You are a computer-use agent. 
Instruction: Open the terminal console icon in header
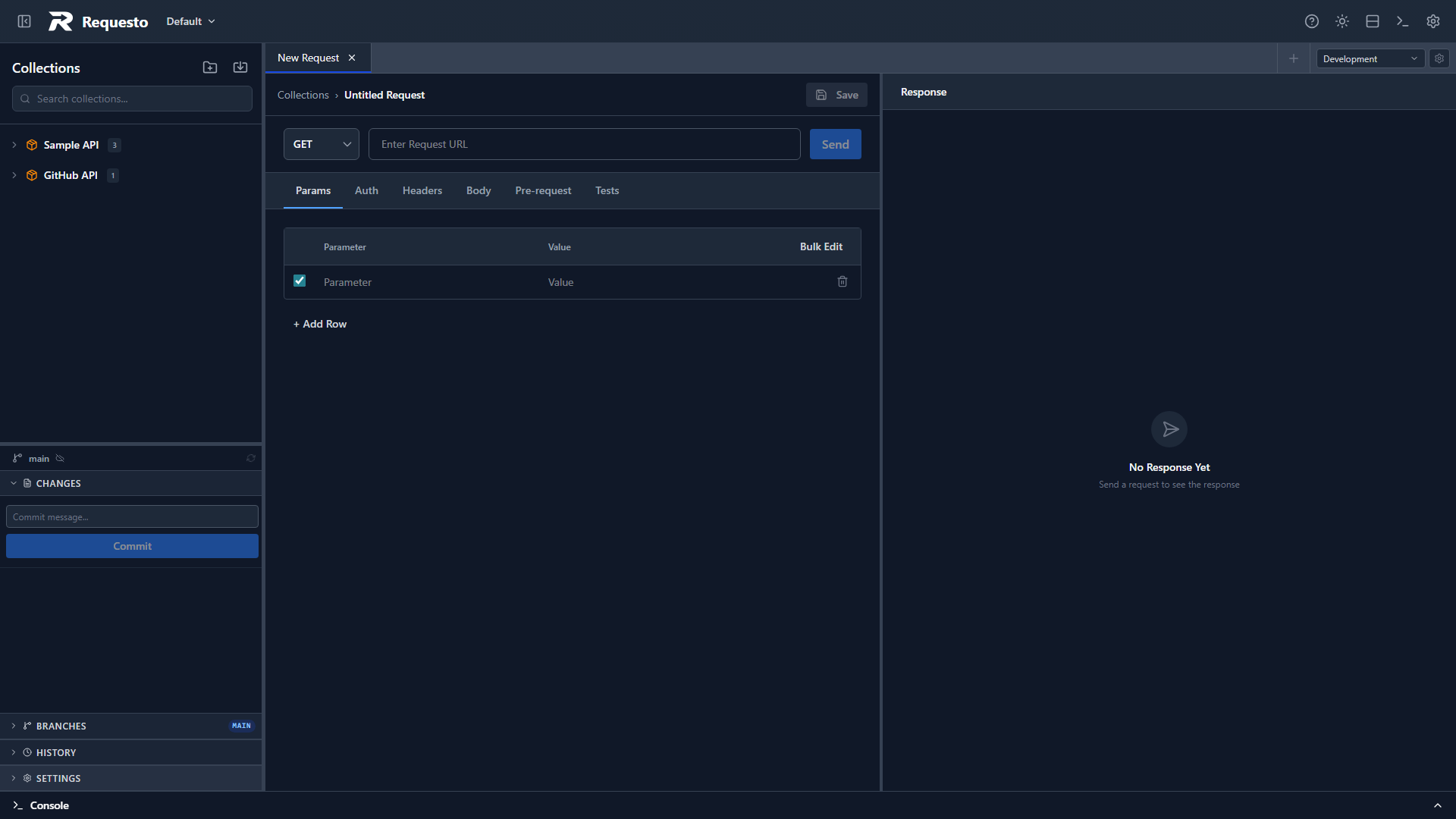tap(1403, 21)
